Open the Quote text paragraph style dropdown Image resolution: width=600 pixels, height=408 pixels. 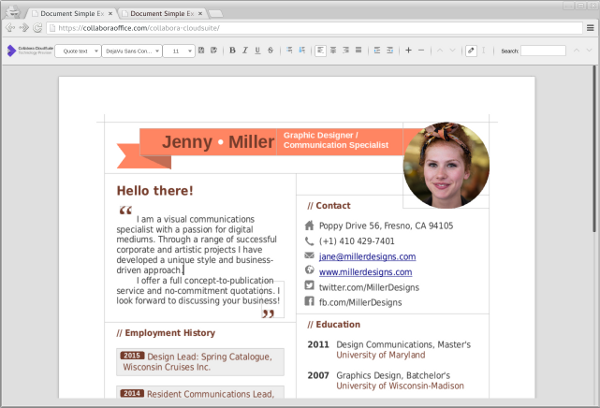78,51
